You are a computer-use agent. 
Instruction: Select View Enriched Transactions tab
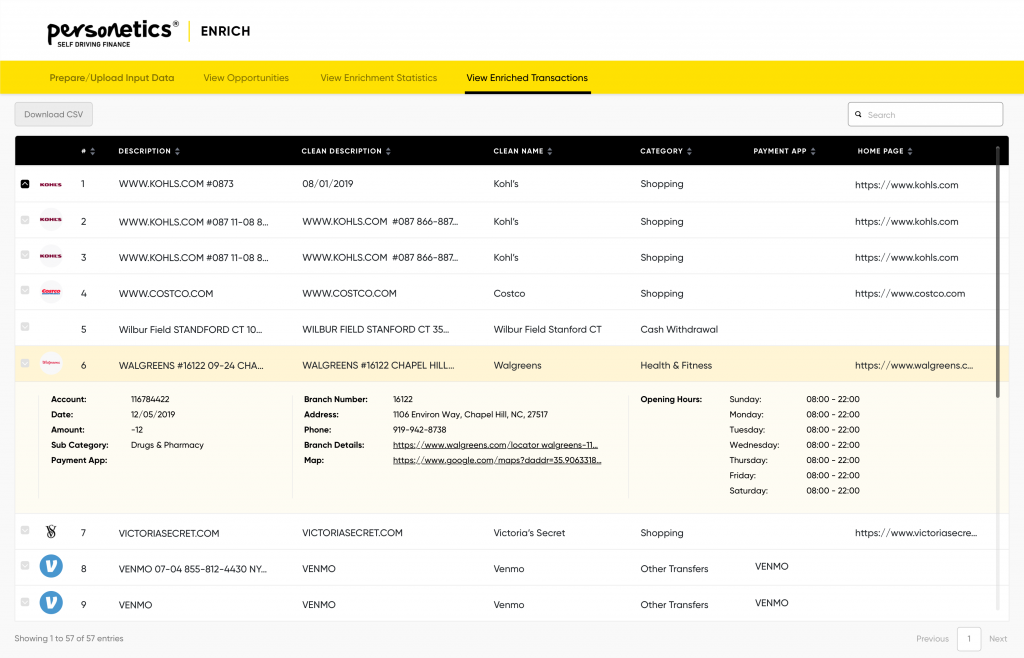[527, 78]
